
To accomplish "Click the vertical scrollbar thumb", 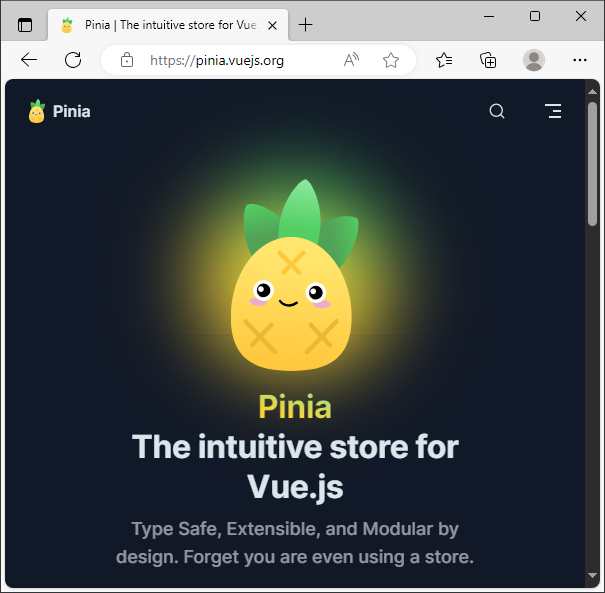I will pos(593,164).
